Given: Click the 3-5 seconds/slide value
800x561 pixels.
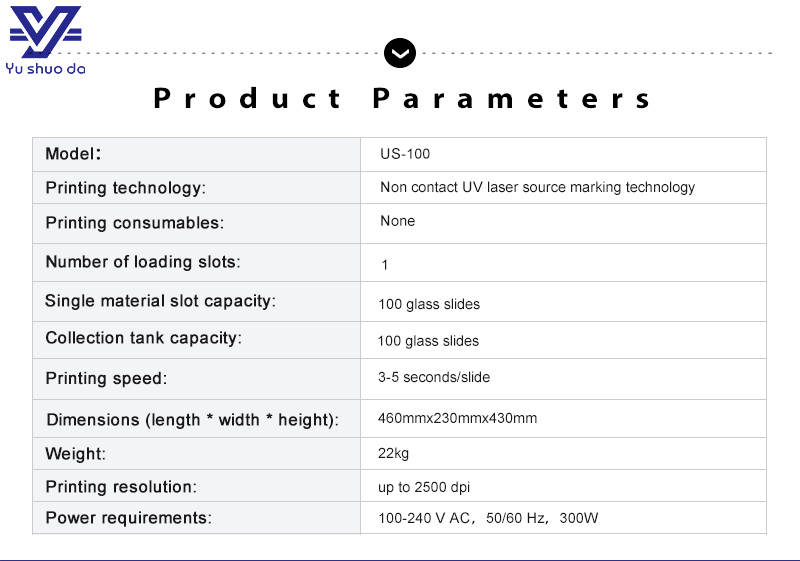Looking at the screenshot, I should (434, 377).
